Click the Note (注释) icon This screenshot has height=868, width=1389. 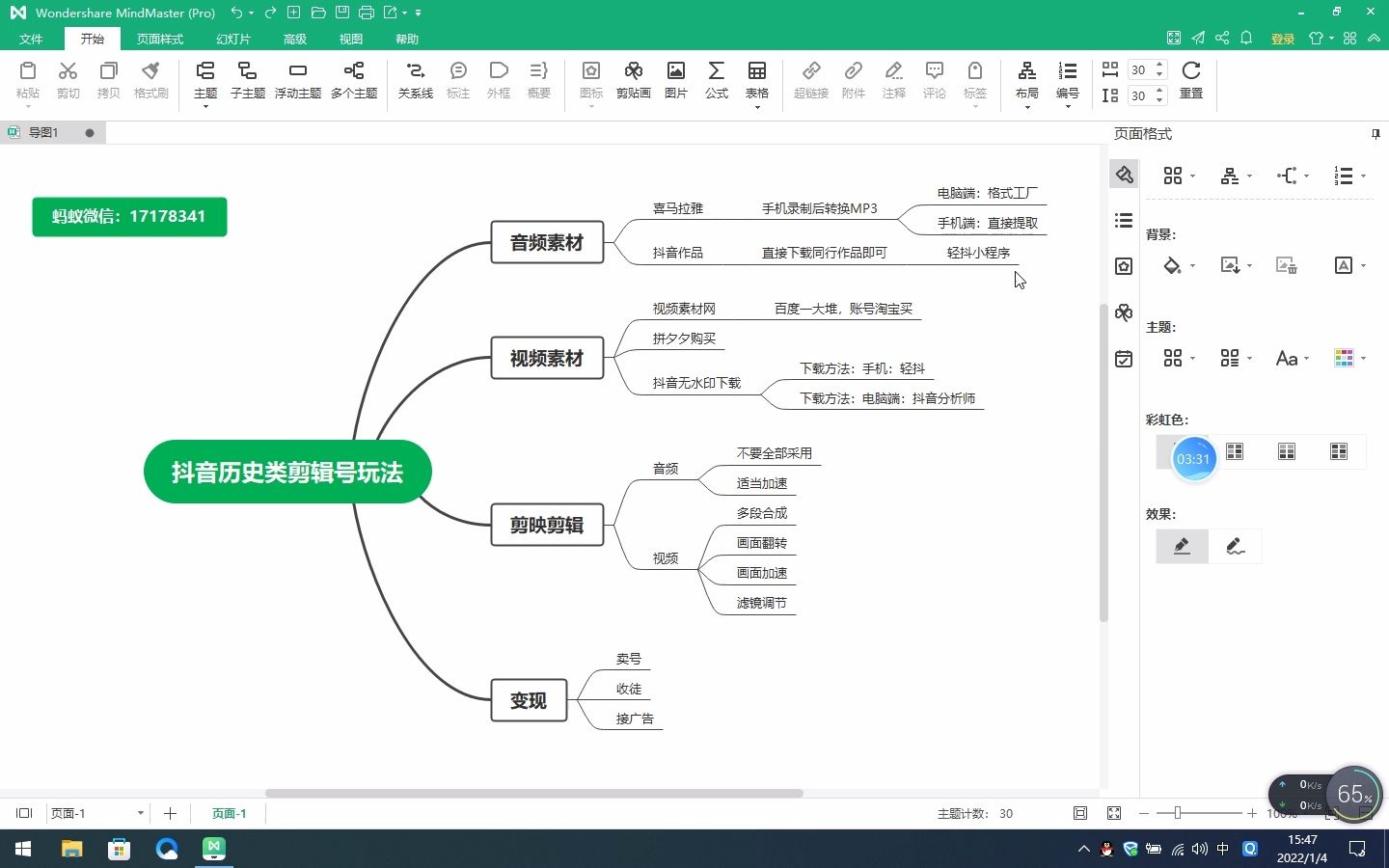coord(894,71)
